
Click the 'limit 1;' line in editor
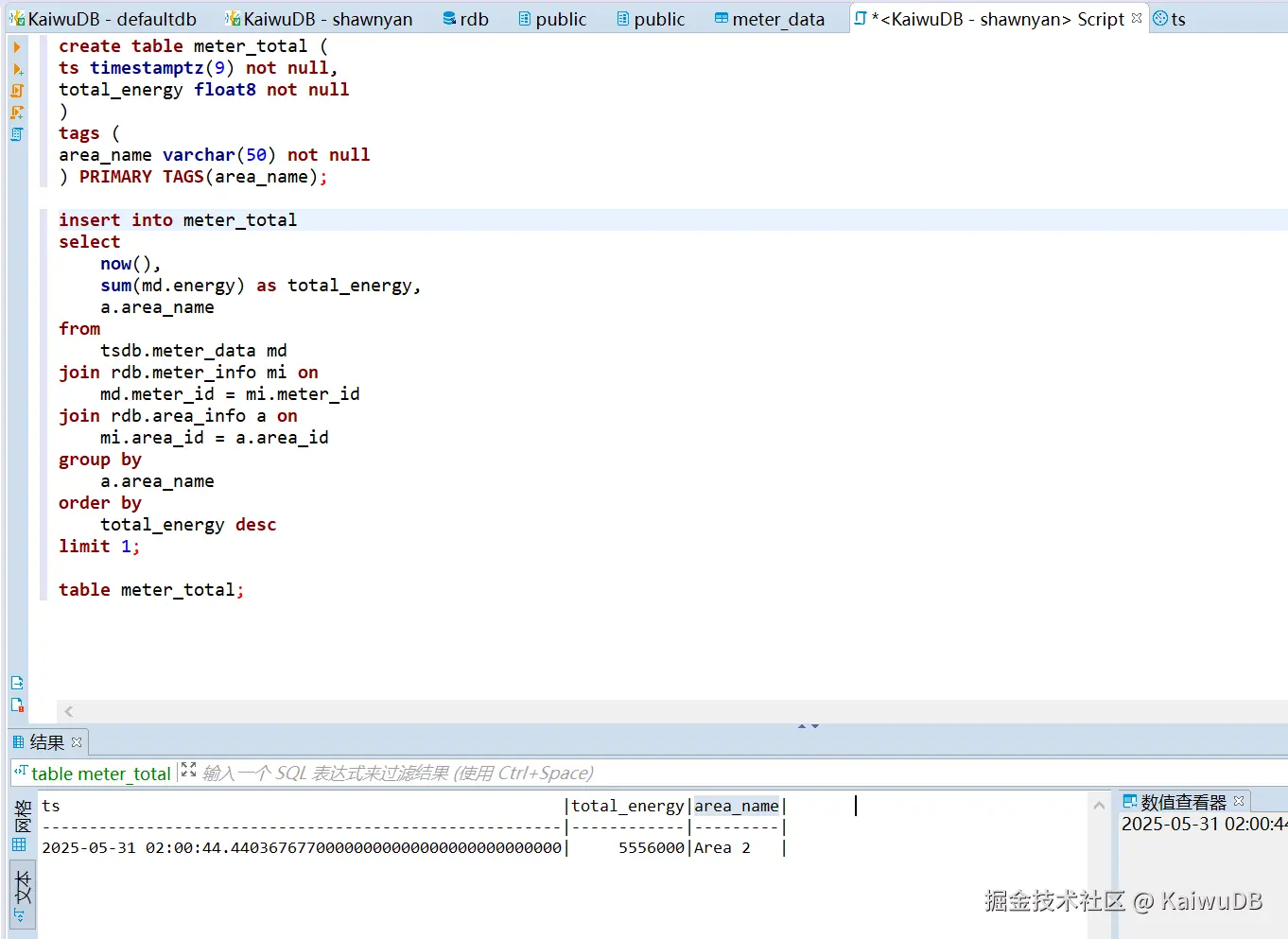[99, 547]
